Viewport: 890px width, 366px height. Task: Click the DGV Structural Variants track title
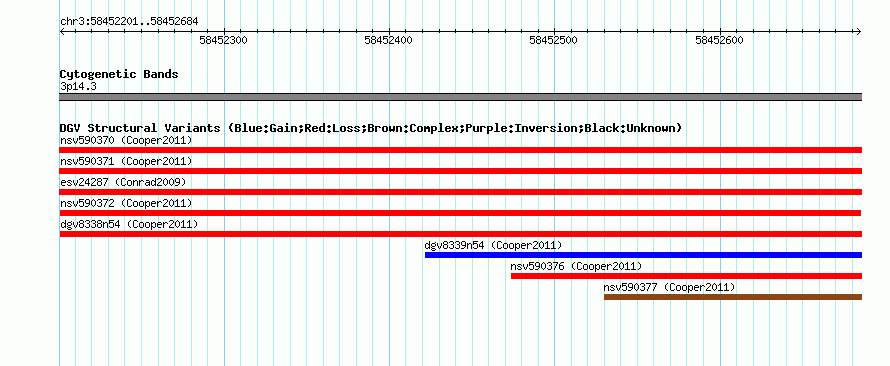371,128
